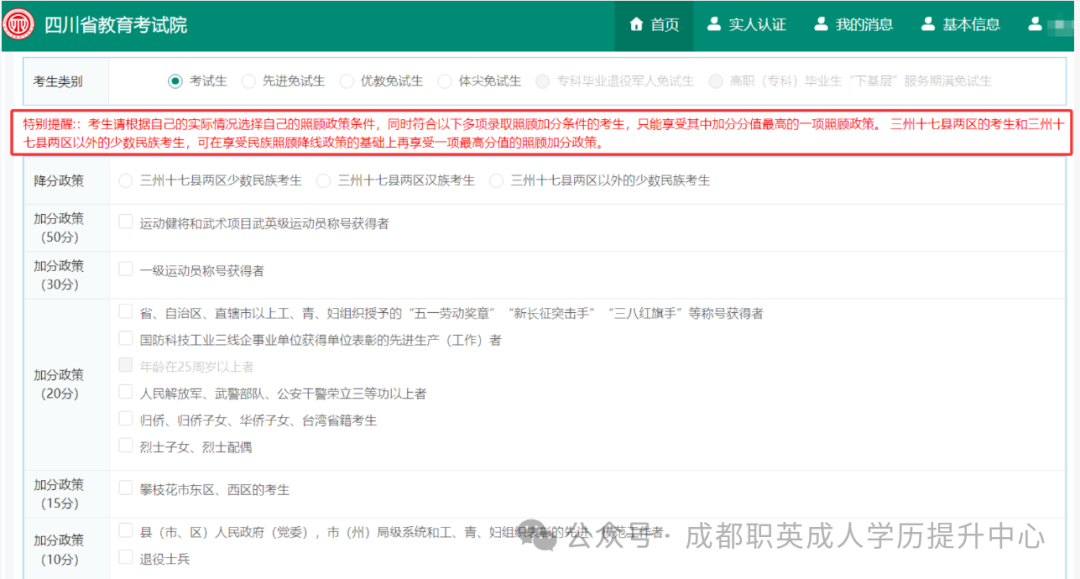Viewport: 1080px width, 579px height.
Task: Click the 考生类别 row label
Action: (x=58, y=82)
